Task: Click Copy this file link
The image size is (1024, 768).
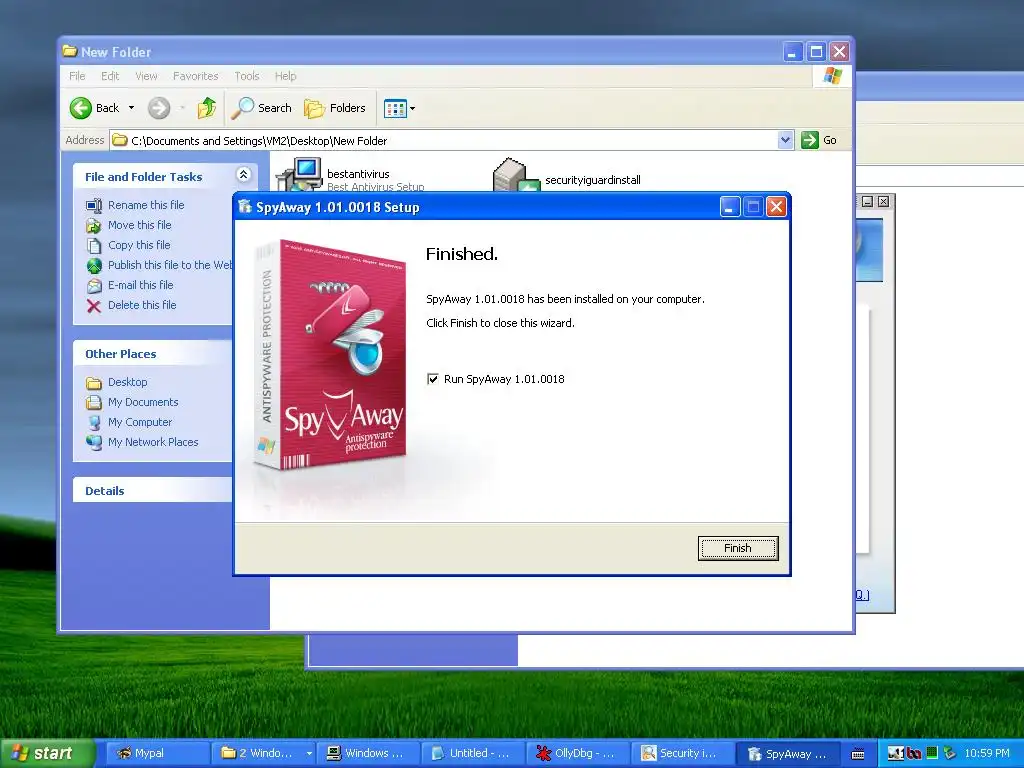Action: 139,245
